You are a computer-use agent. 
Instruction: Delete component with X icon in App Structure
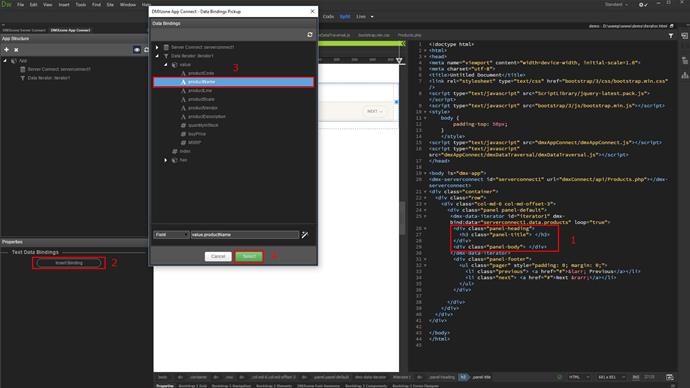(x=16, y=50)
